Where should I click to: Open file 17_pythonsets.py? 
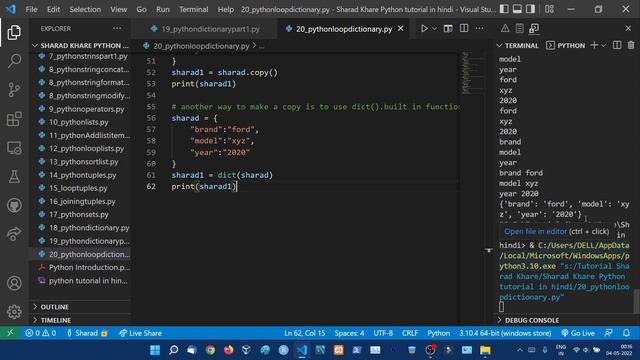(x=79, y=214)
